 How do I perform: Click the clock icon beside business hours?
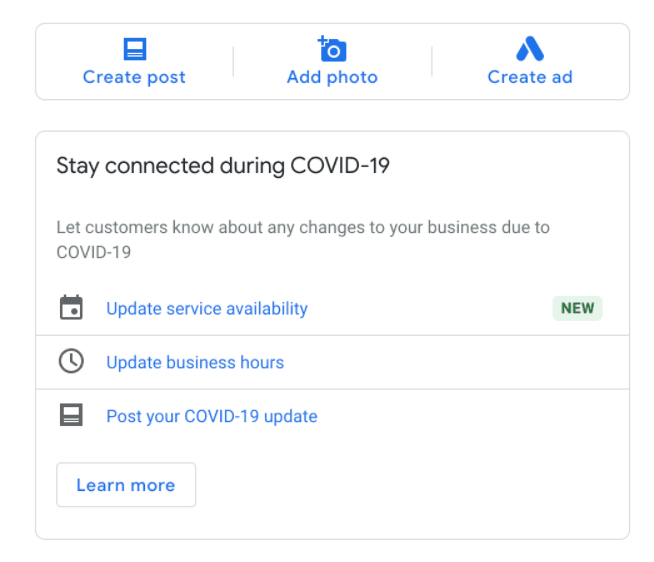tap(71, 361)
